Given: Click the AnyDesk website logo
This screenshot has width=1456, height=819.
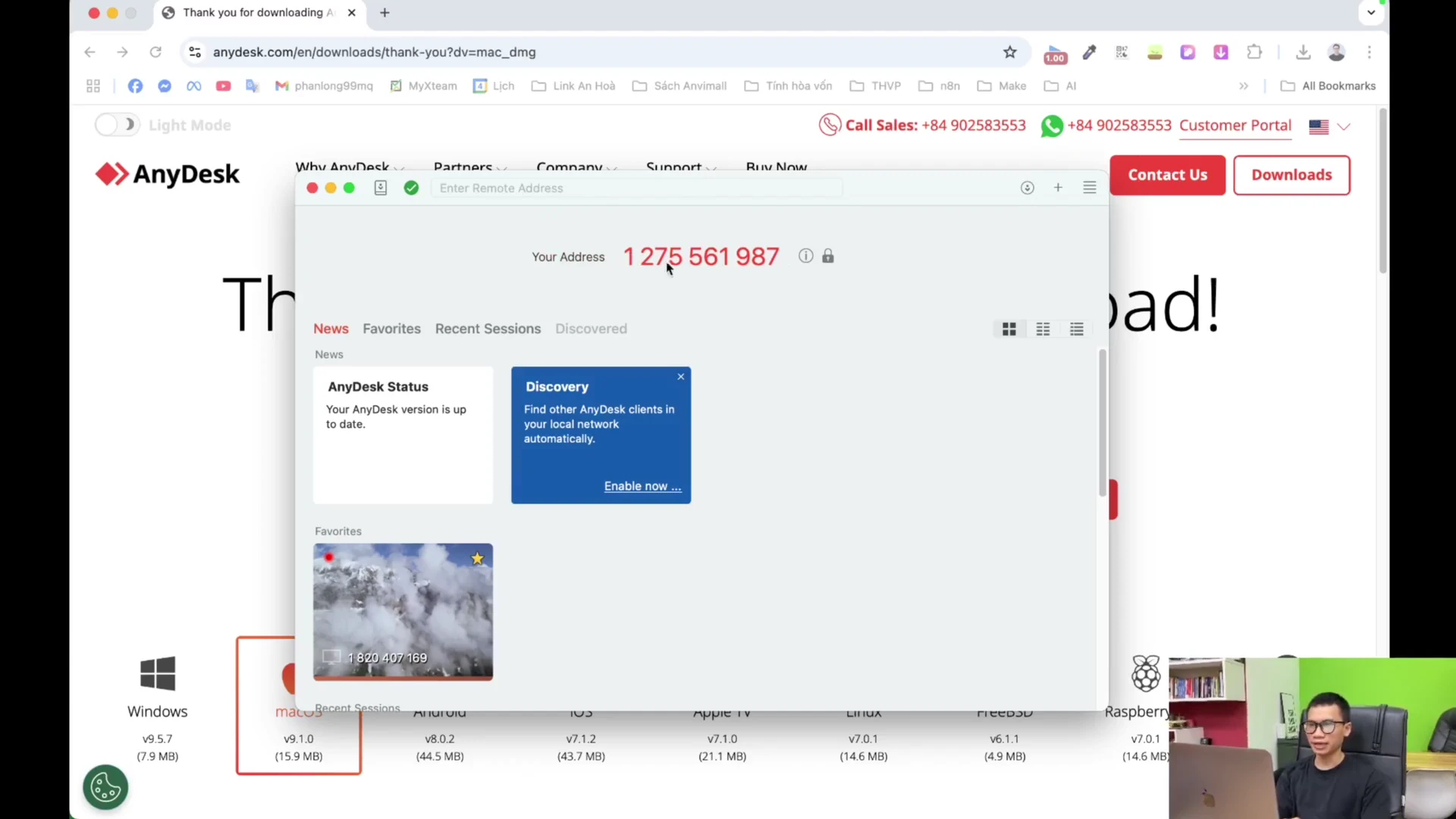Looking at the screenshot, I should [167, 174].
